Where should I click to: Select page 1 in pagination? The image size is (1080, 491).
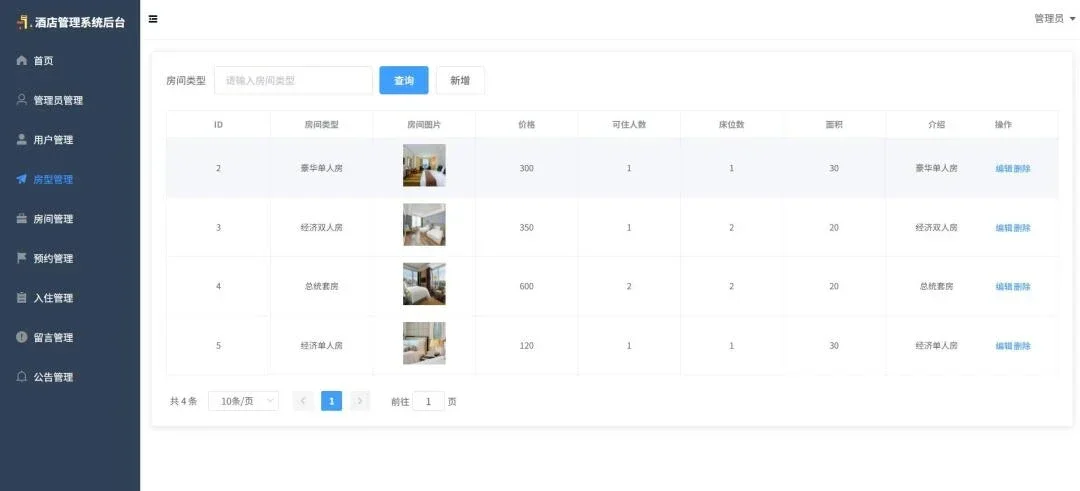[331, 401]
